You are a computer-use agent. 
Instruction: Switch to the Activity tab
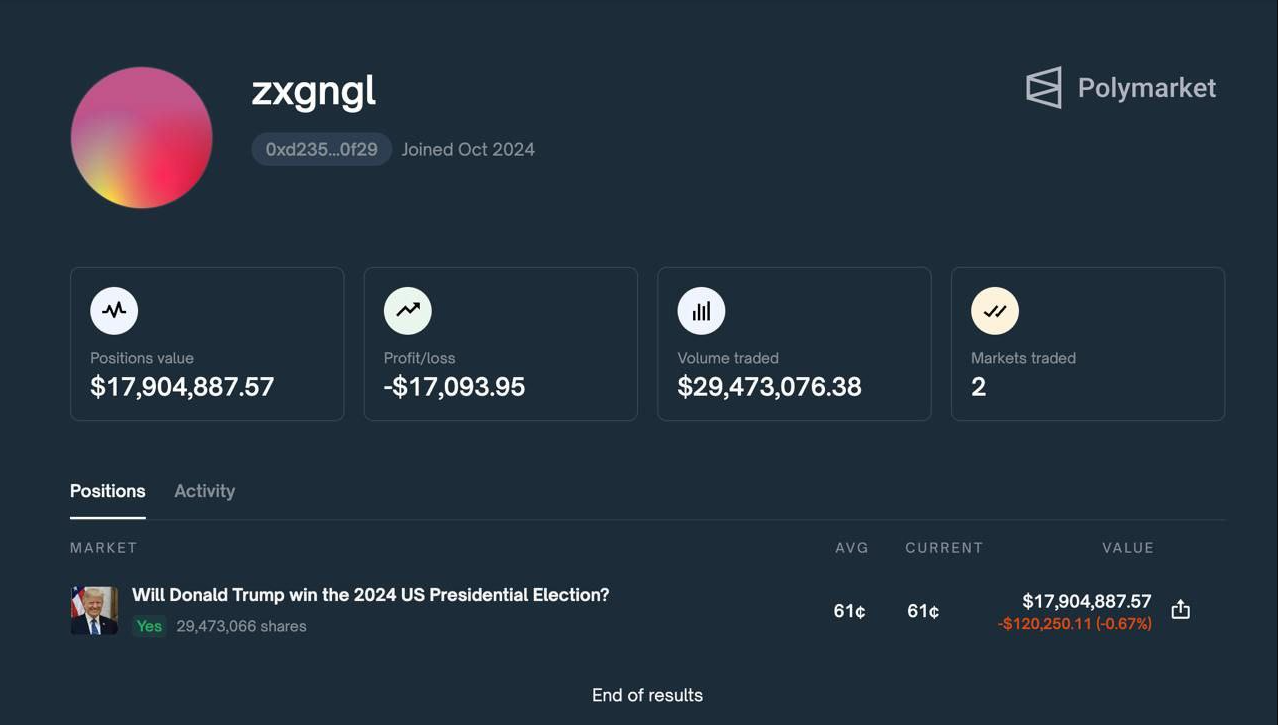[204, 491]
